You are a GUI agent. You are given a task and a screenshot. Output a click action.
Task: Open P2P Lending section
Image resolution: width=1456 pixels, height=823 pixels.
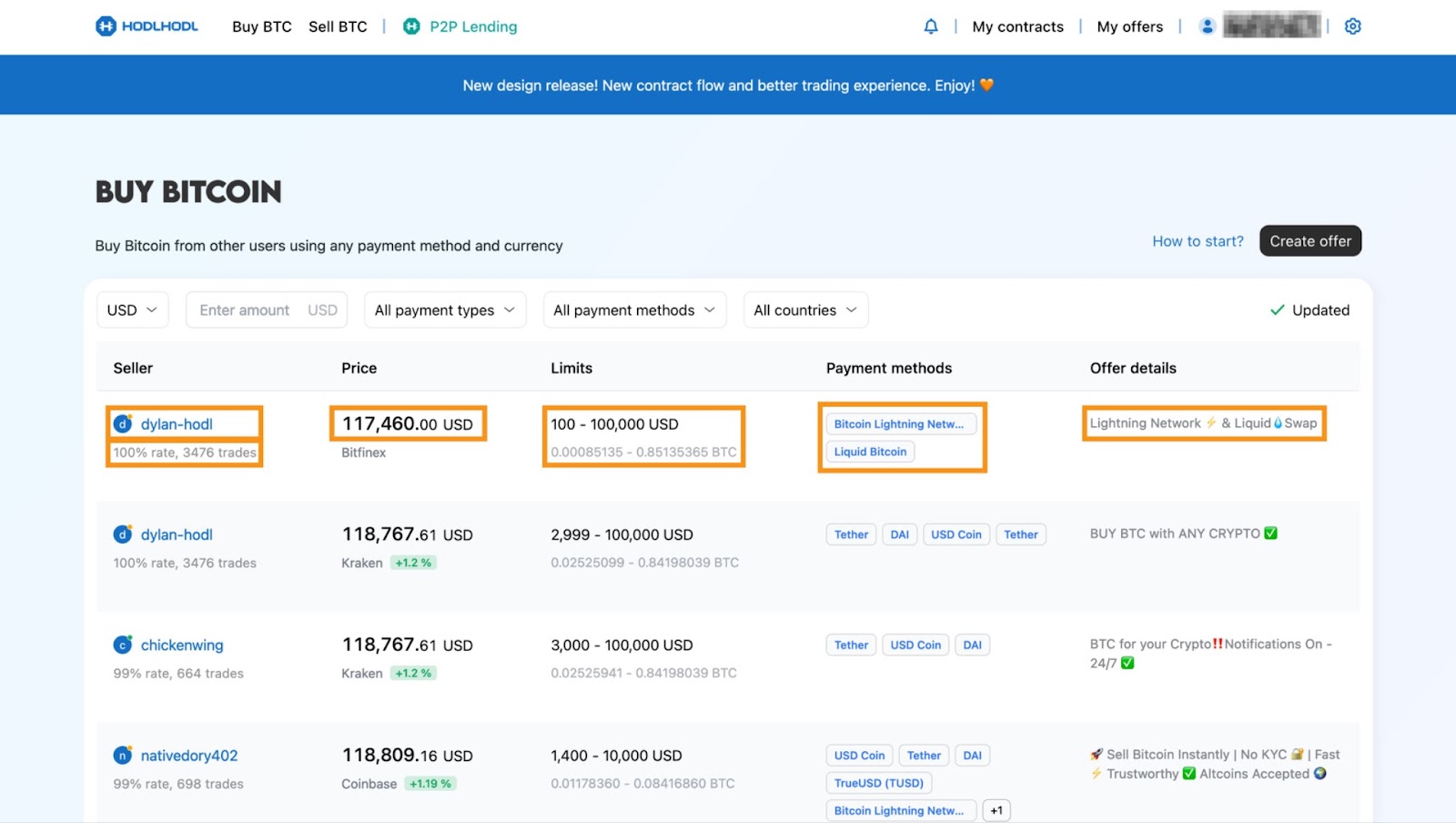[473, 26]
